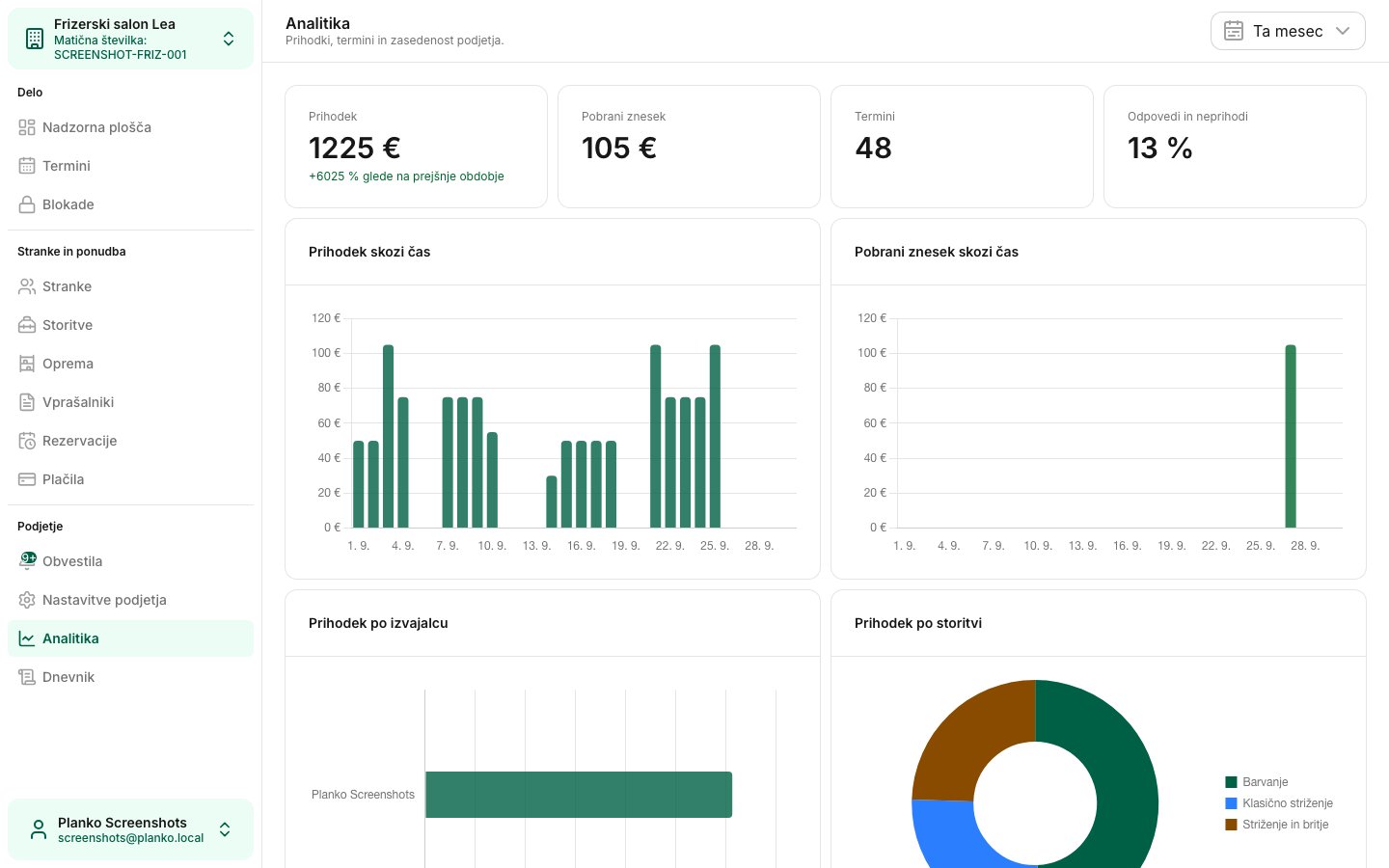Image resolution: width=1389 pixels, height=868 pixels.
Task: Click the Plačila credit card icon
Action: [27, 479]
